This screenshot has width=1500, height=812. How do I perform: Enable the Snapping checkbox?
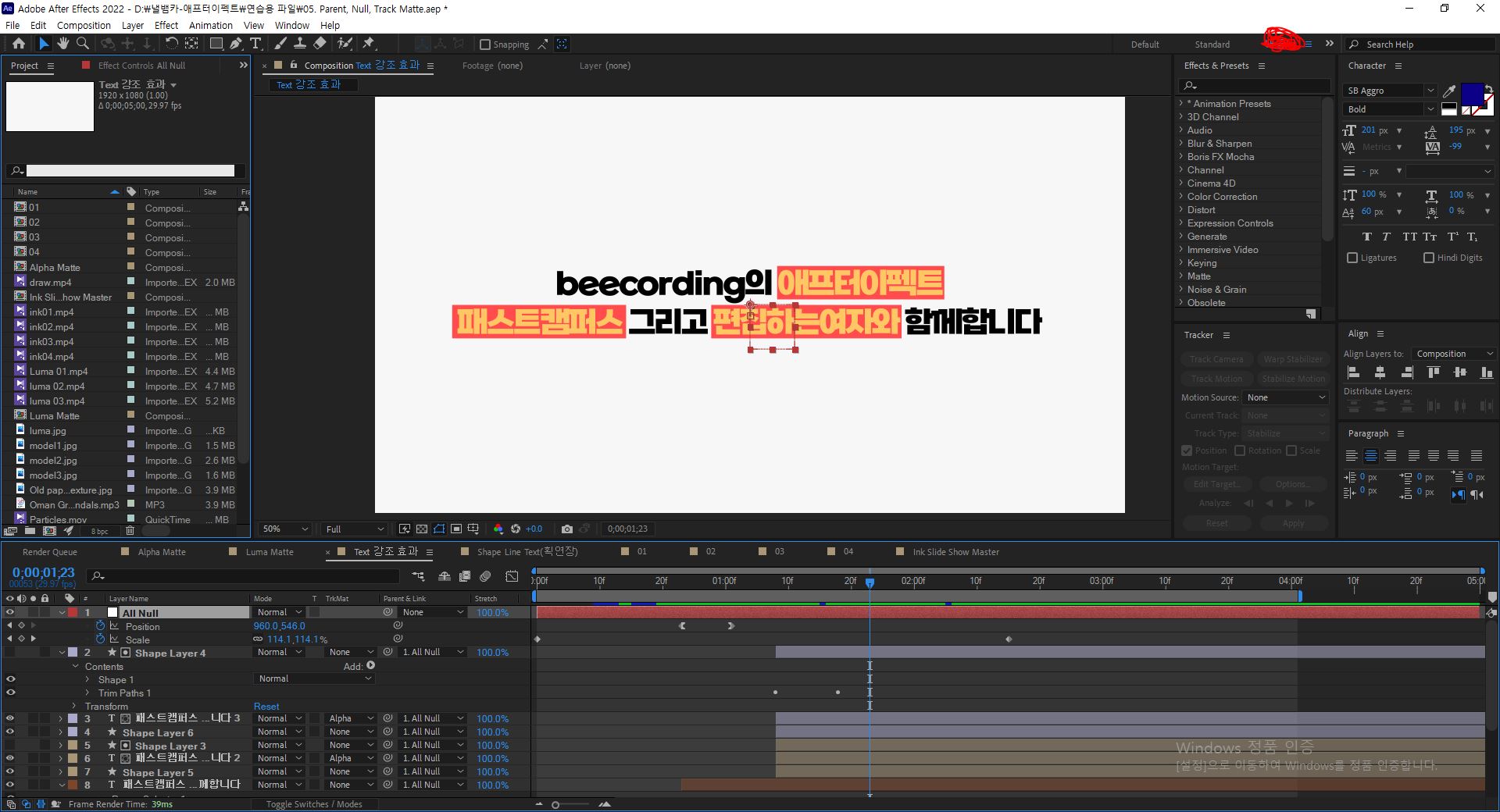(485, 45)
